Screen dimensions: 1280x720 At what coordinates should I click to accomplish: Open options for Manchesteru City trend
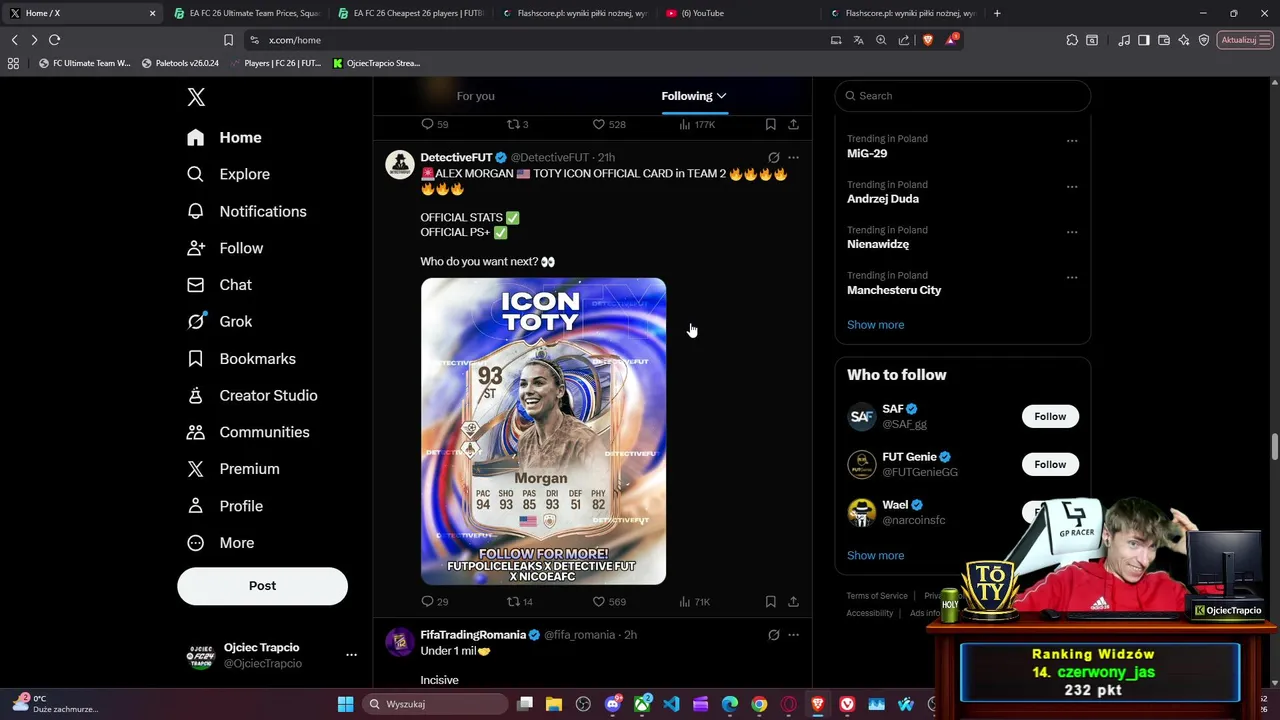pyautogui.click(x=1072, y=278)
